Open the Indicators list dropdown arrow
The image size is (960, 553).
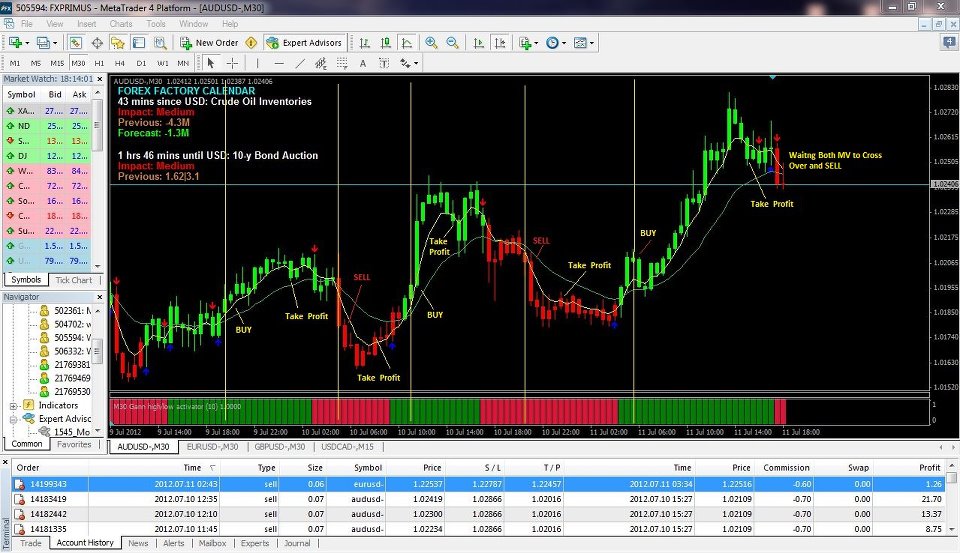pyautogui.click(x=536, y=43)
